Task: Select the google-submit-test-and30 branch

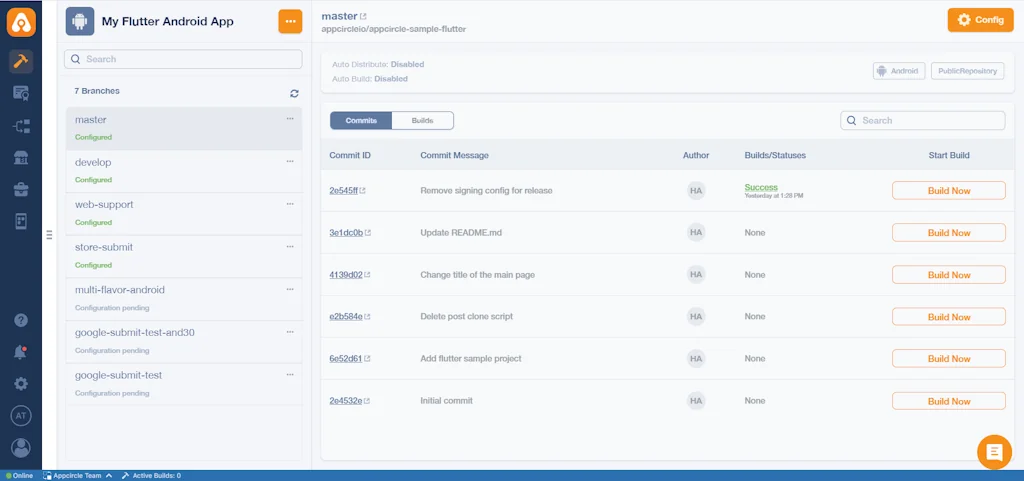Action: point(184,342)
